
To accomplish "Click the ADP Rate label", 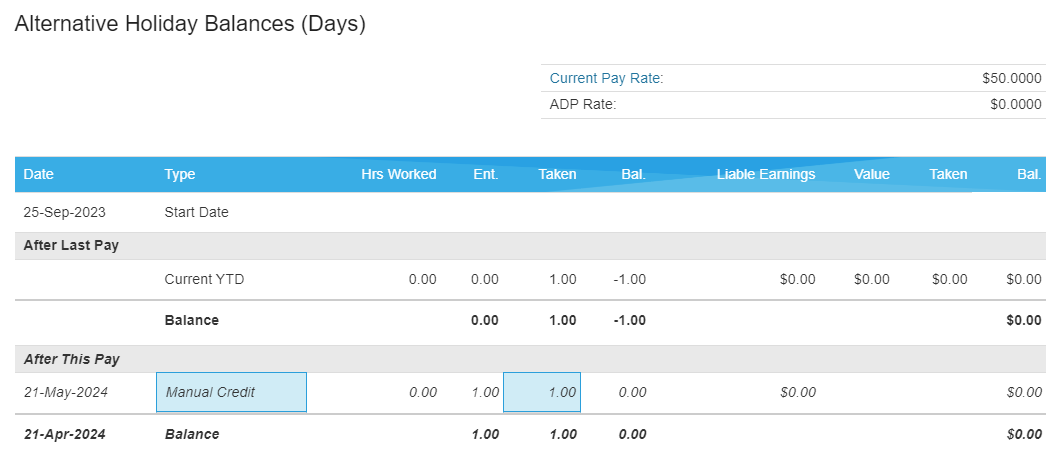I will coord(583,105).
